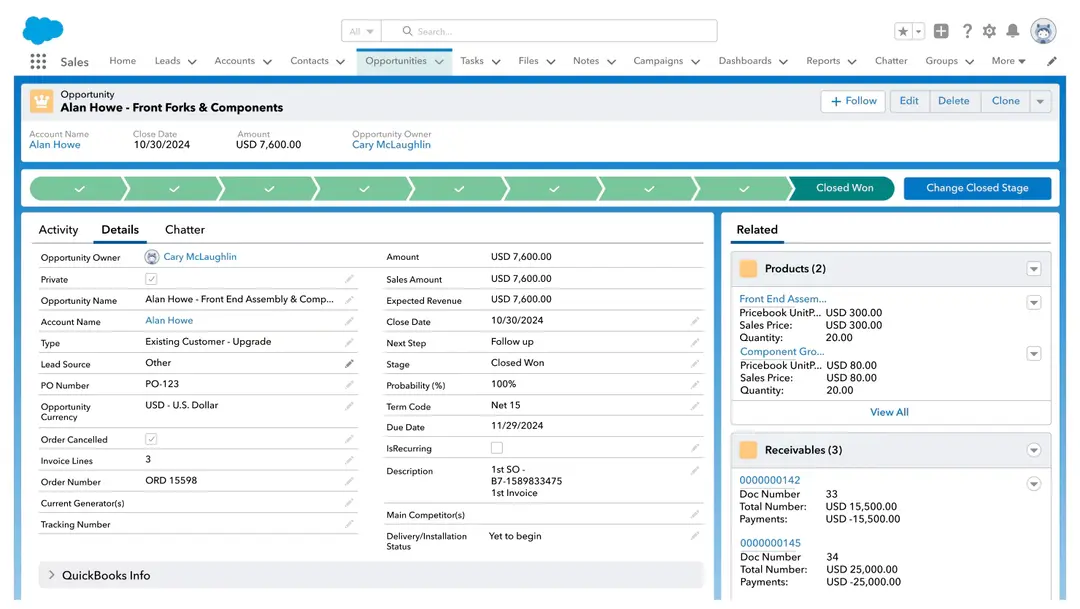Edit the PO Number field pencil
The width and height of the screenshot is (1080, 609).
click(x=349, y=384)
